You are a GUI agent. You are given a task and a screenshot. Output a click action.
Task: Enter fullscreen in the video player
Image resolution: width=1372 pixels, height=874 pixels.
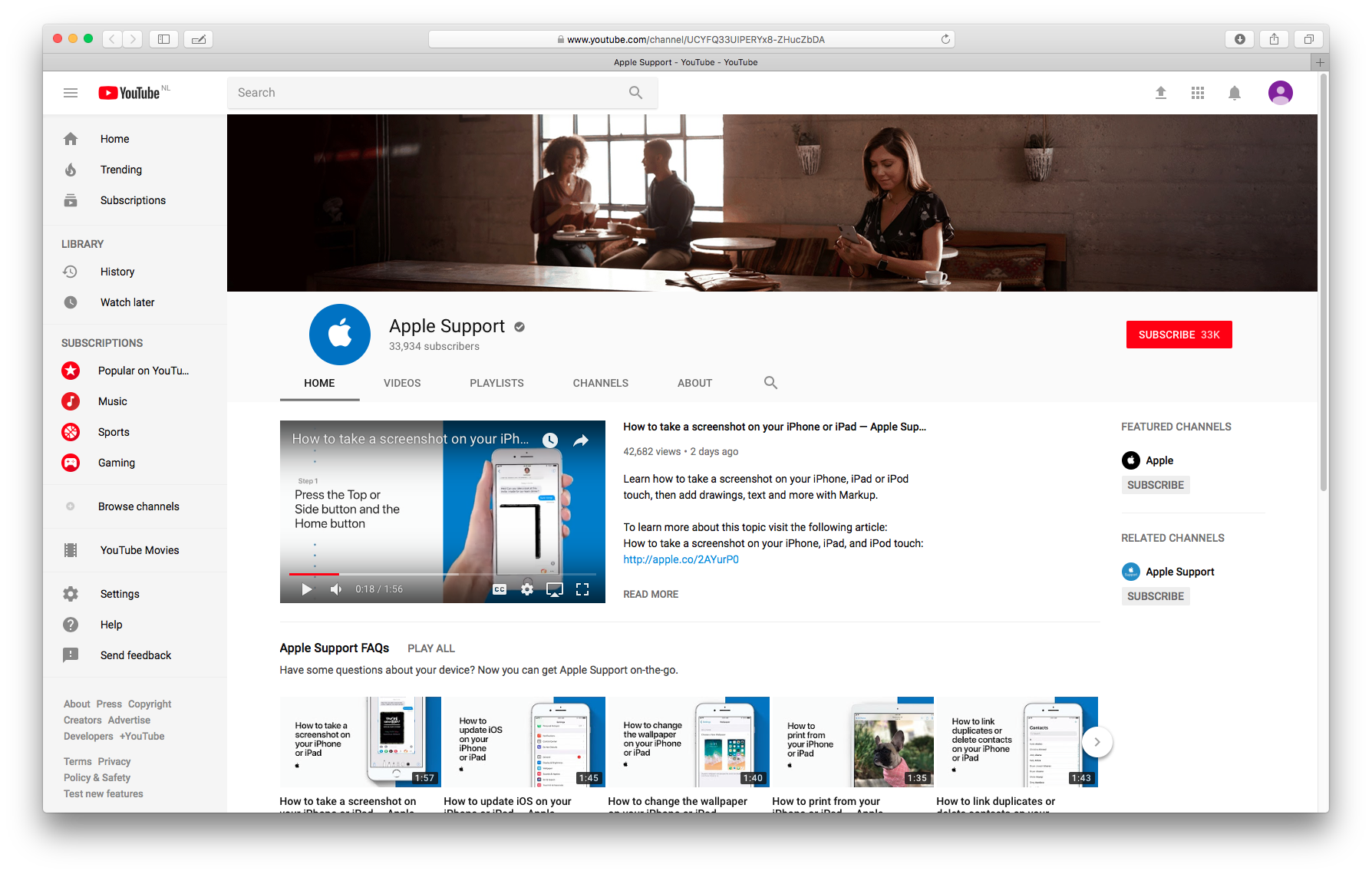(582, 589)
